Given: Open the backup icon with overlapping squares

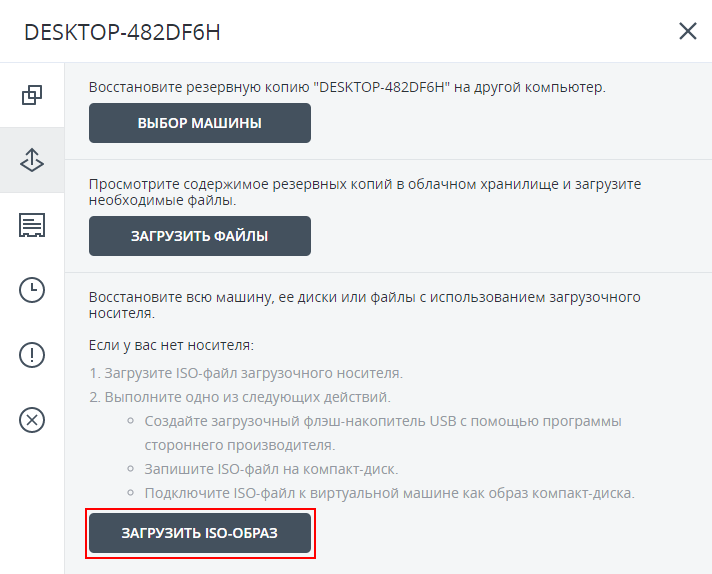Looking at the screenshot, I should pos(32,95).
